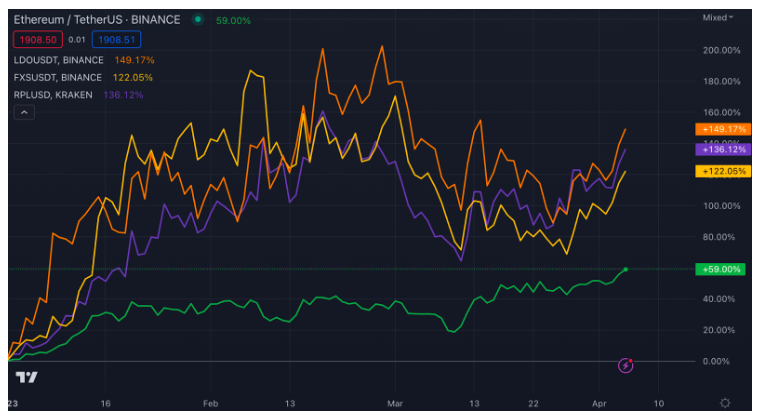Click the 20.00% axis label
757x415 pixels.
click(721, 330)
